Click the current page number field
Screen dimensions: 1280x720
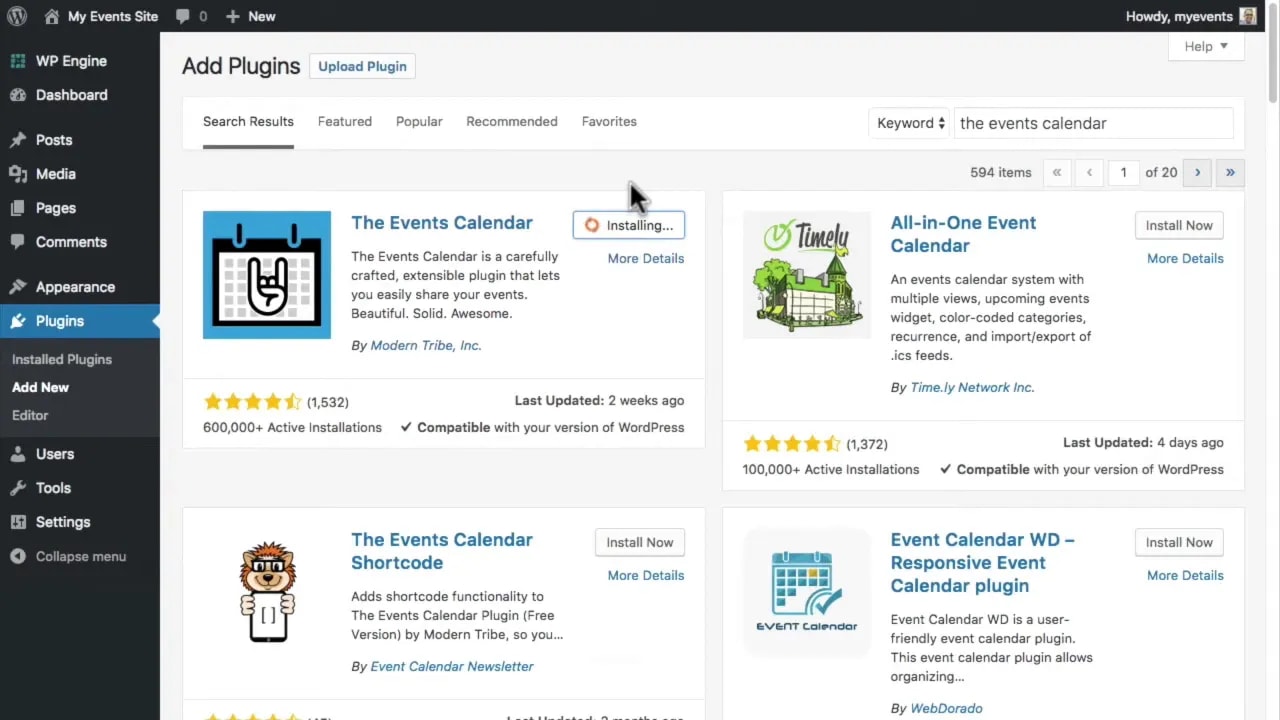pyautogui.click(x=1123, y=172)
